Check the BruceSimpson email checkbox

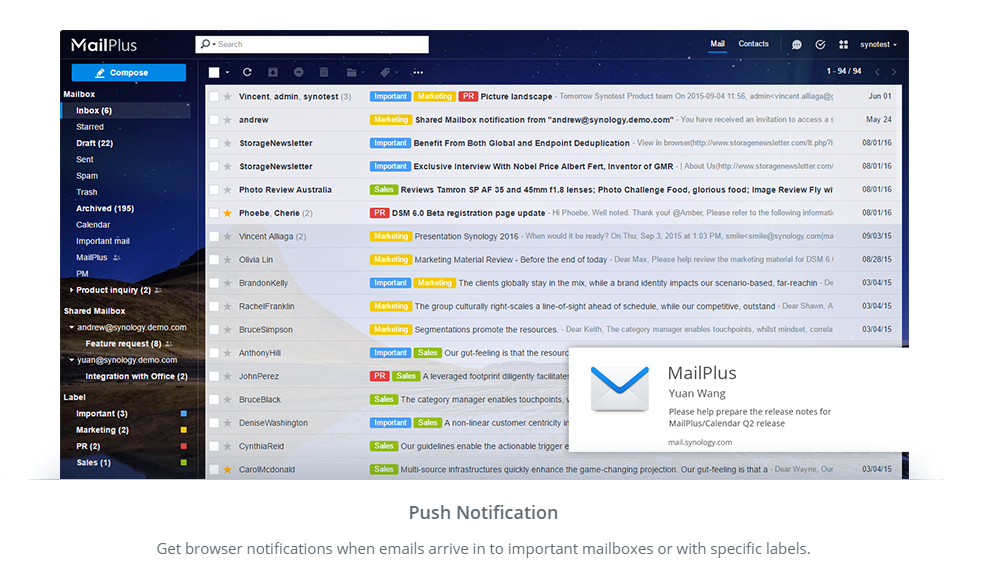214,330
